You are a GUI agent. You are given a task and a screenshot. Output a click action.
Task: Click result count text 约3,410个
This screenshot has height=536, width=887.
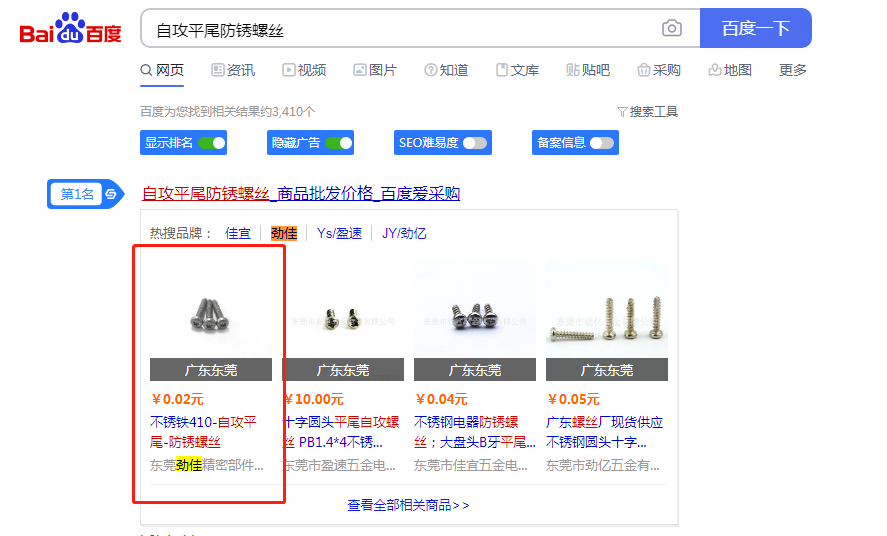click(x=287, y=112)
